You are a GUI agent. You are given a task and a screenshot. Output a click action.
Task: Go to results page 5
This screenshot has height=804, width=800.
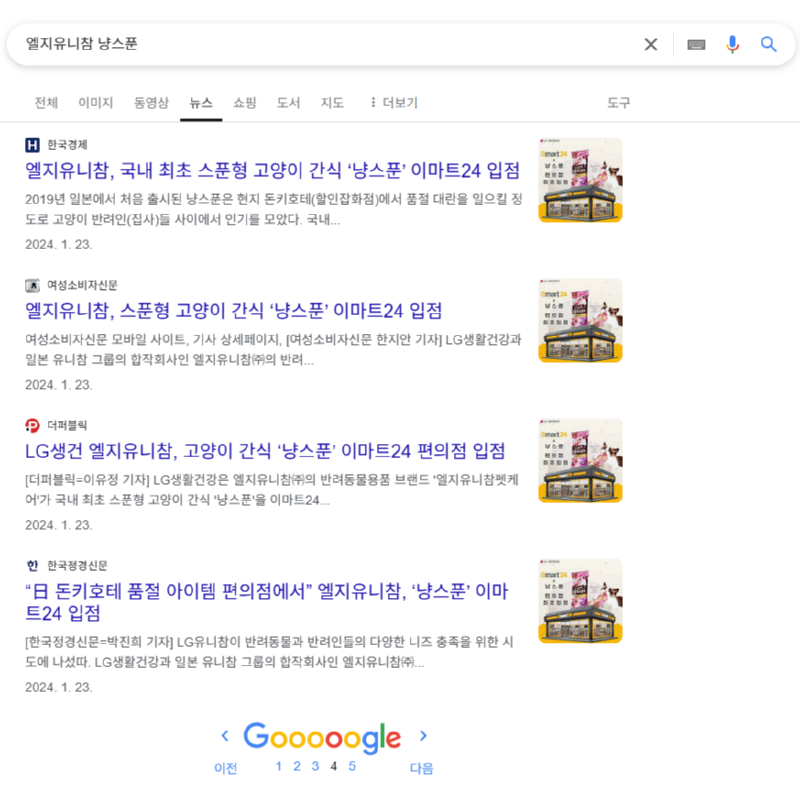(x=352, y=766)
